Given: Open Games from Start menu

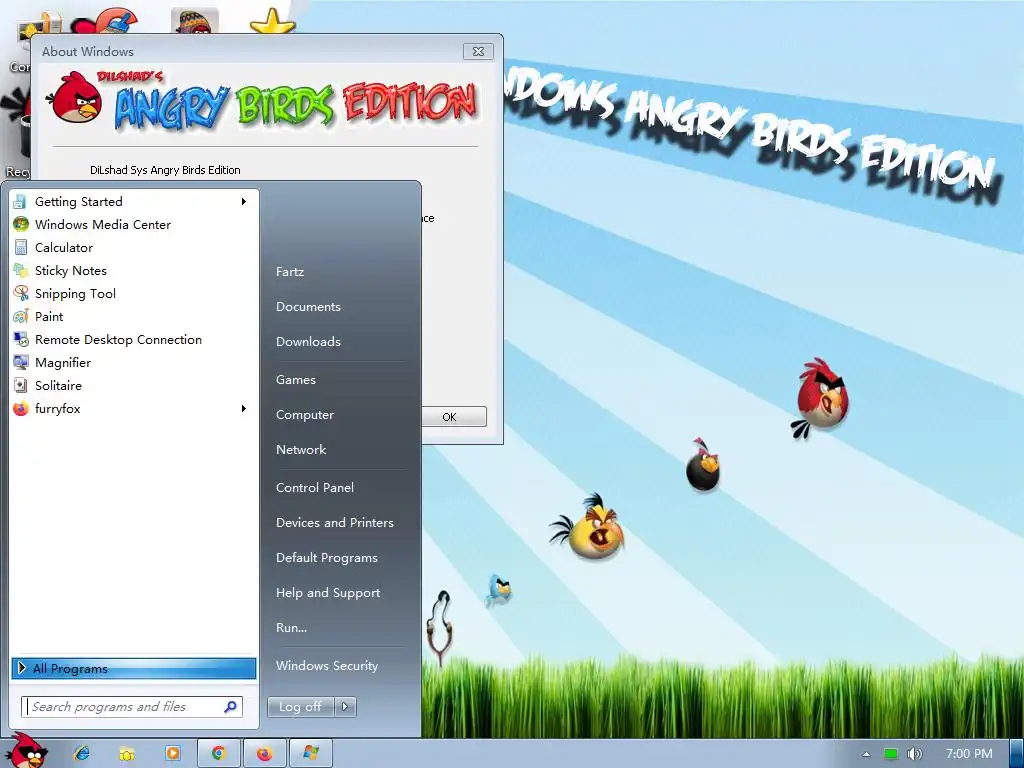Looking at the screenshot, I should (296, 380).
